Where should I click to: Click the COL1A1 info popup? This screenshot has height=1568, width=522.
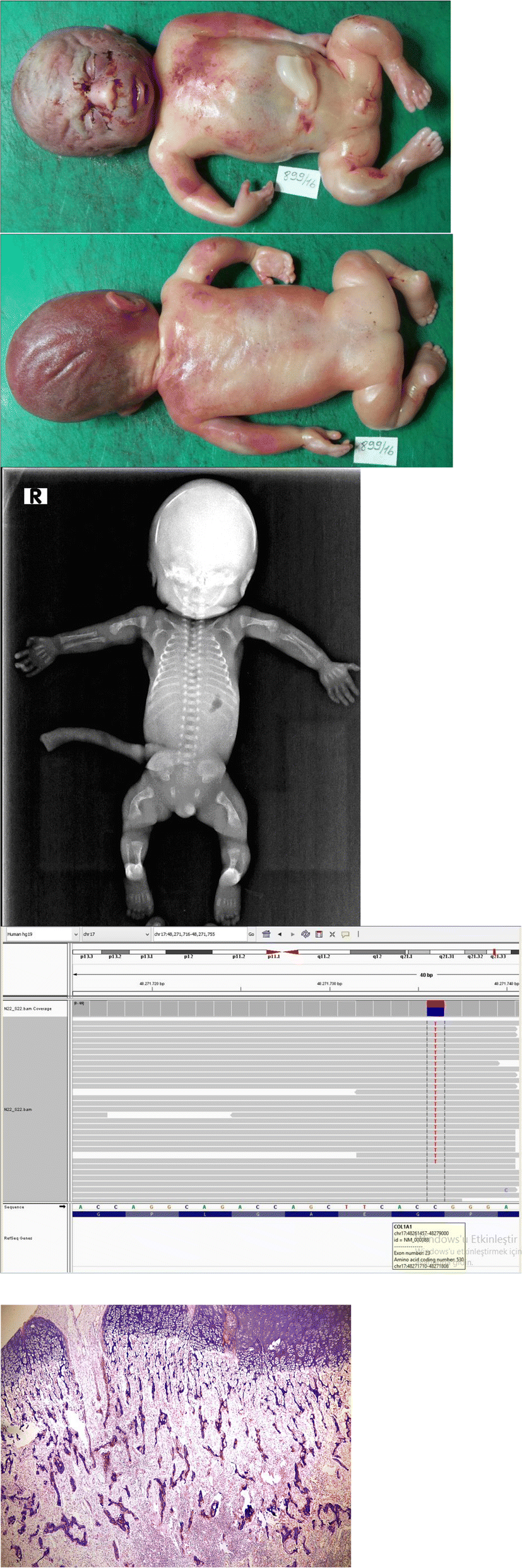click(429, 1246)
